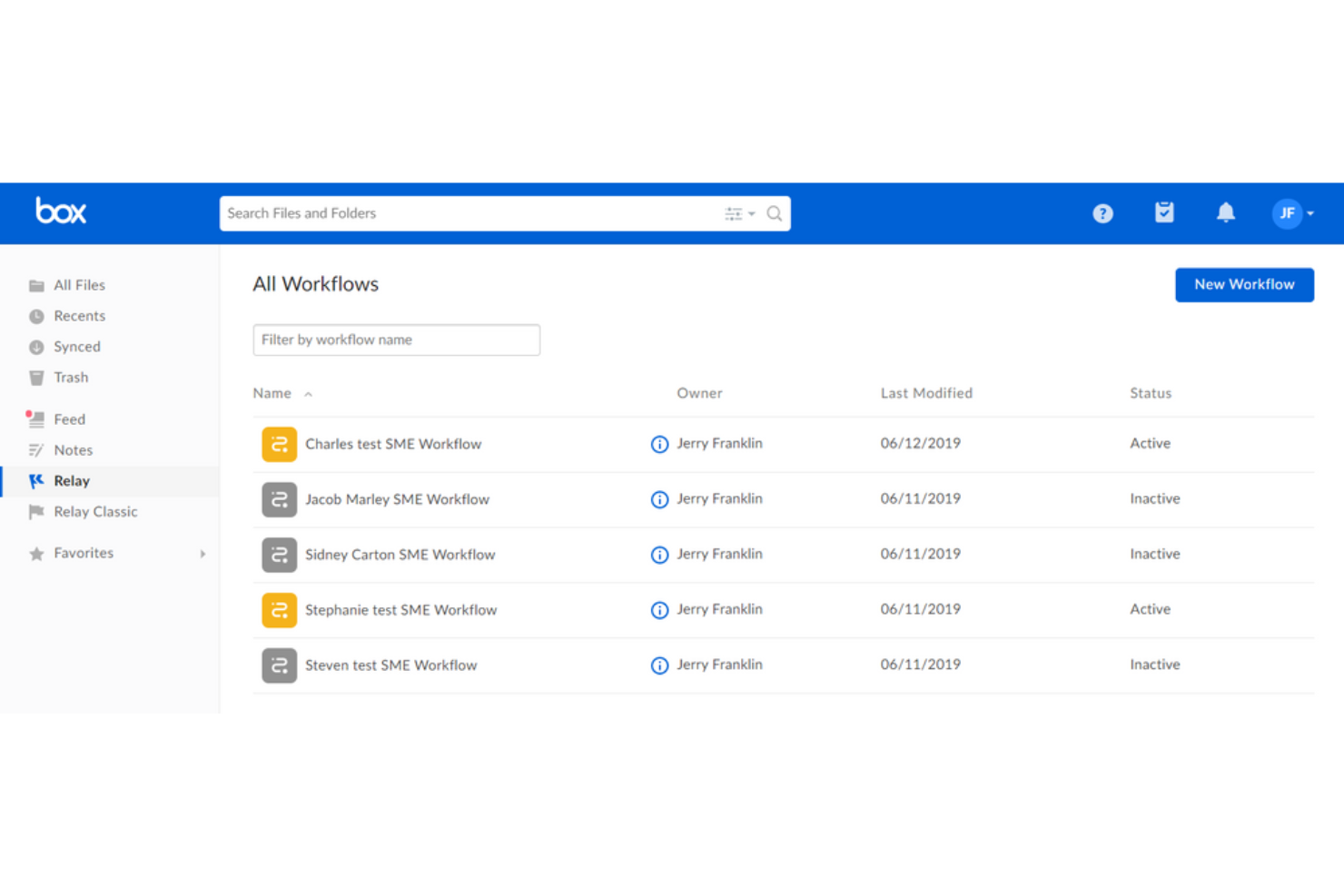Viewport: 1344px width, 896px height.
Task: Click the Synced icon
Action: [x=36, y=348]
